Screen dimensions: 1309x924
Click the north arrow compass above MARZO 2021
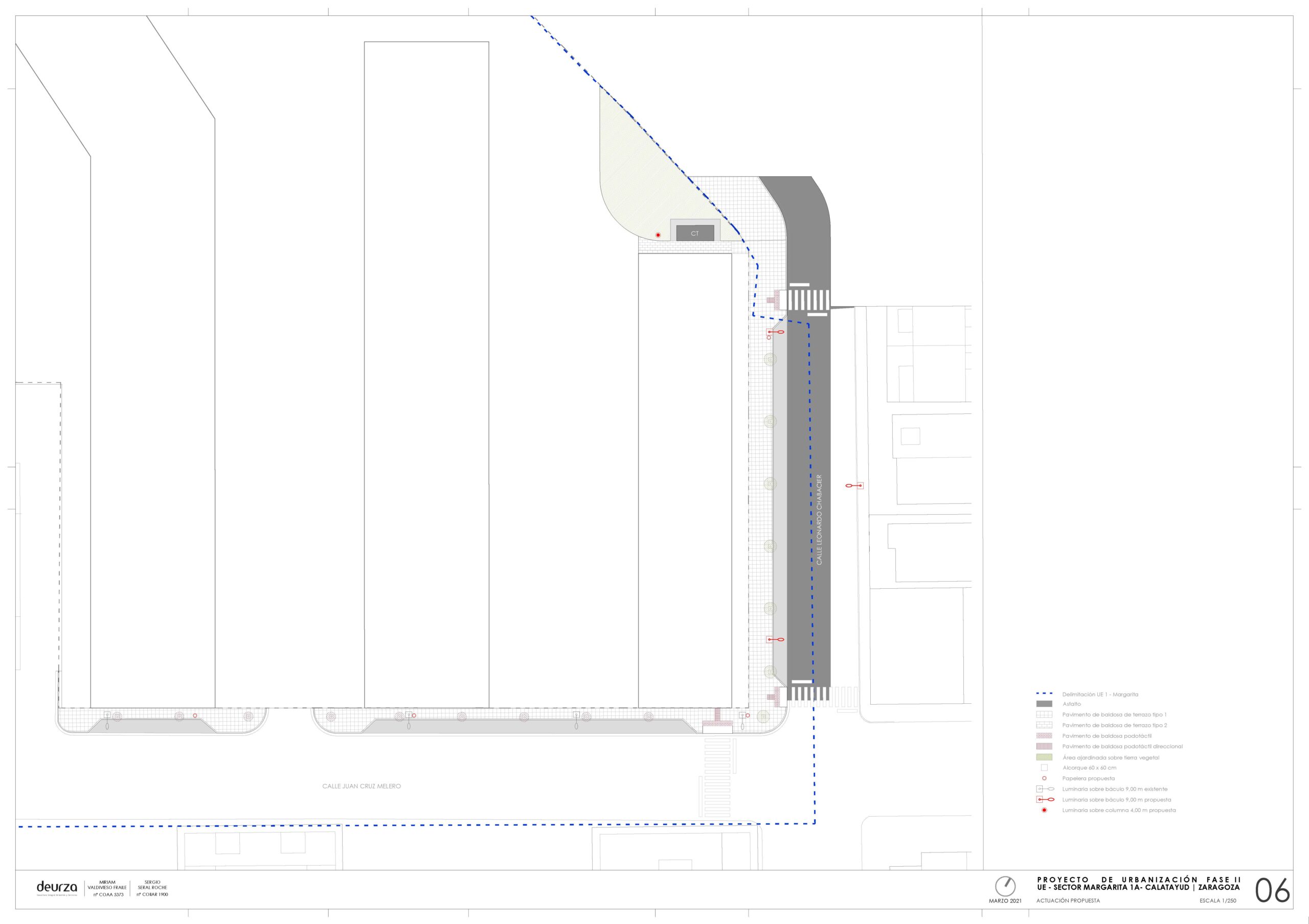pos(1005,886)
